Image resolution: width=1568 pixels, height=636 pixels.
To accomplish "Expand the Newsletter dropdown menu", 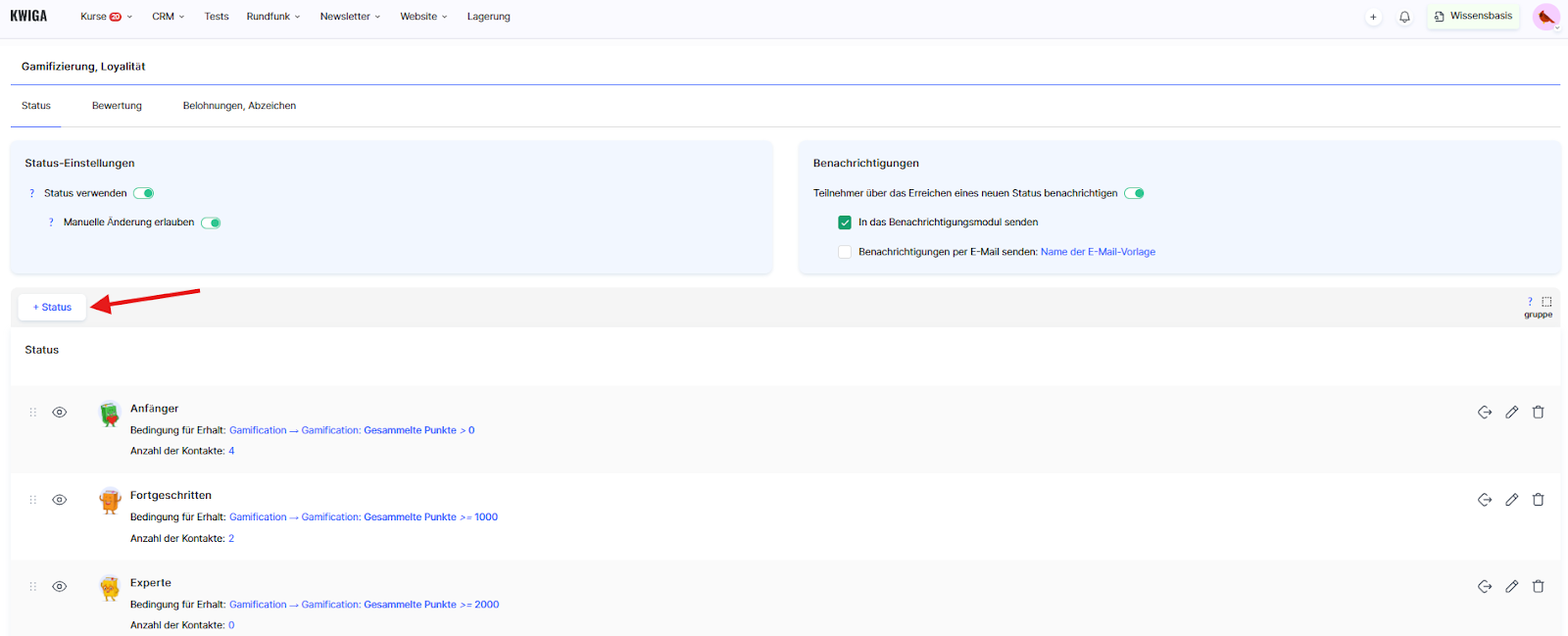I will point(350,17).
